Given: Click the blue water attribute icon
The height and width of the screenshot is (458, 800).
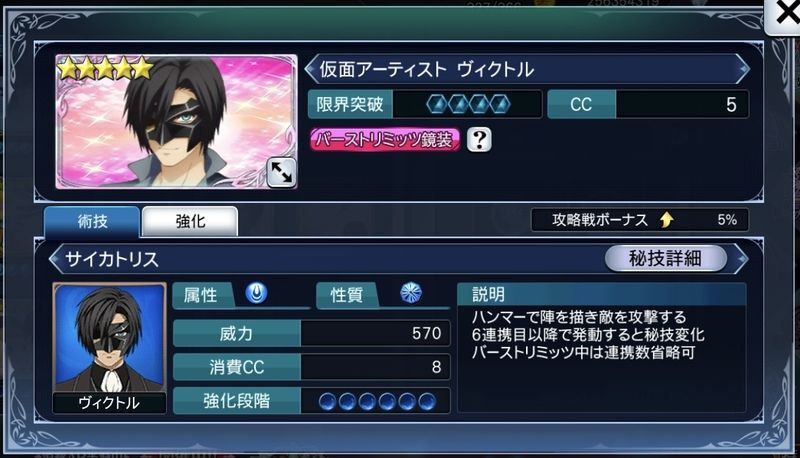Looking at the screenshot, I should pyautogui.click(x=256, y=293).
